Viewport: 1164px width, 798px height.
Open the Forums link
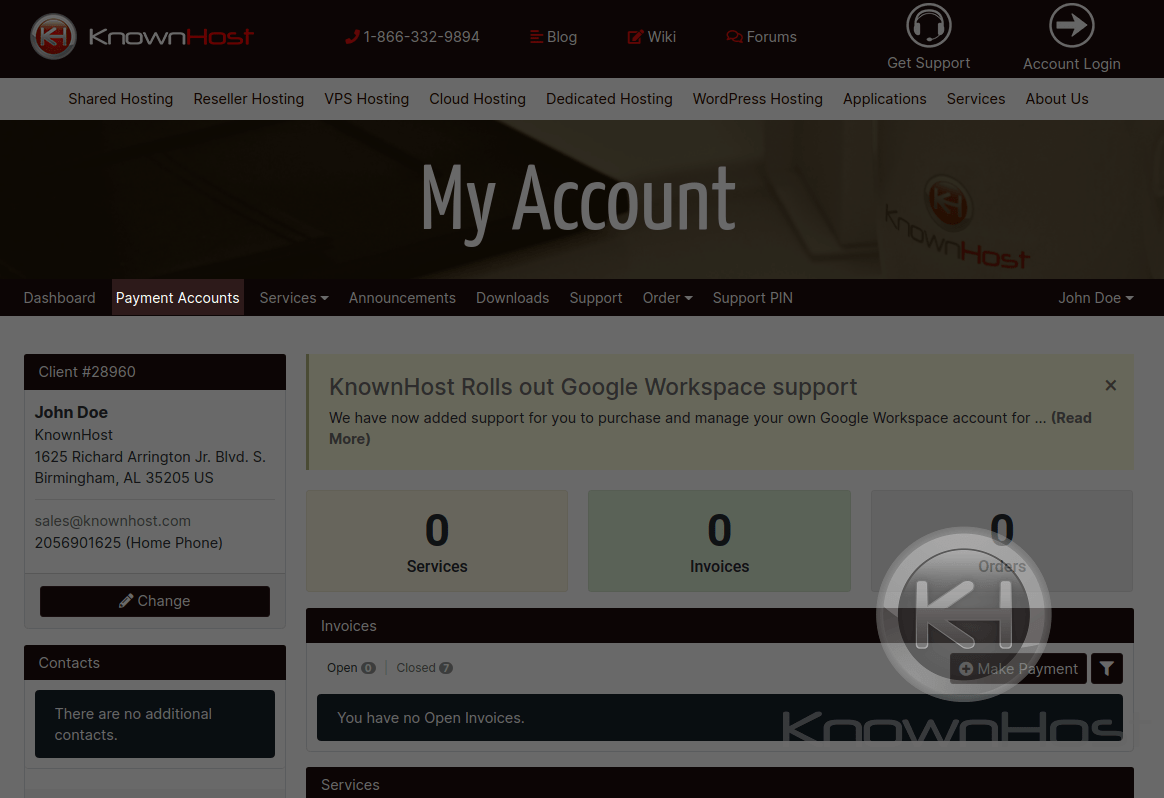(761, 37)
